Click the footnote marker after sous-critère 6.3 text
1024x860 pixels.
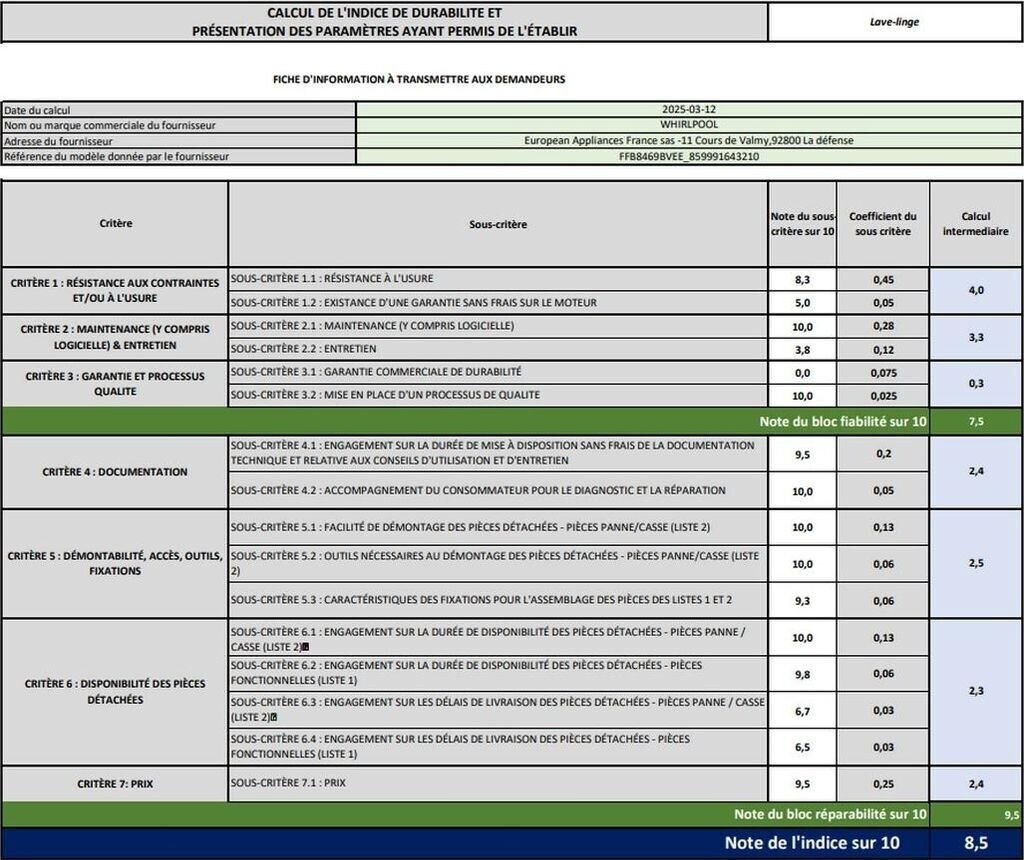(273, 717)
